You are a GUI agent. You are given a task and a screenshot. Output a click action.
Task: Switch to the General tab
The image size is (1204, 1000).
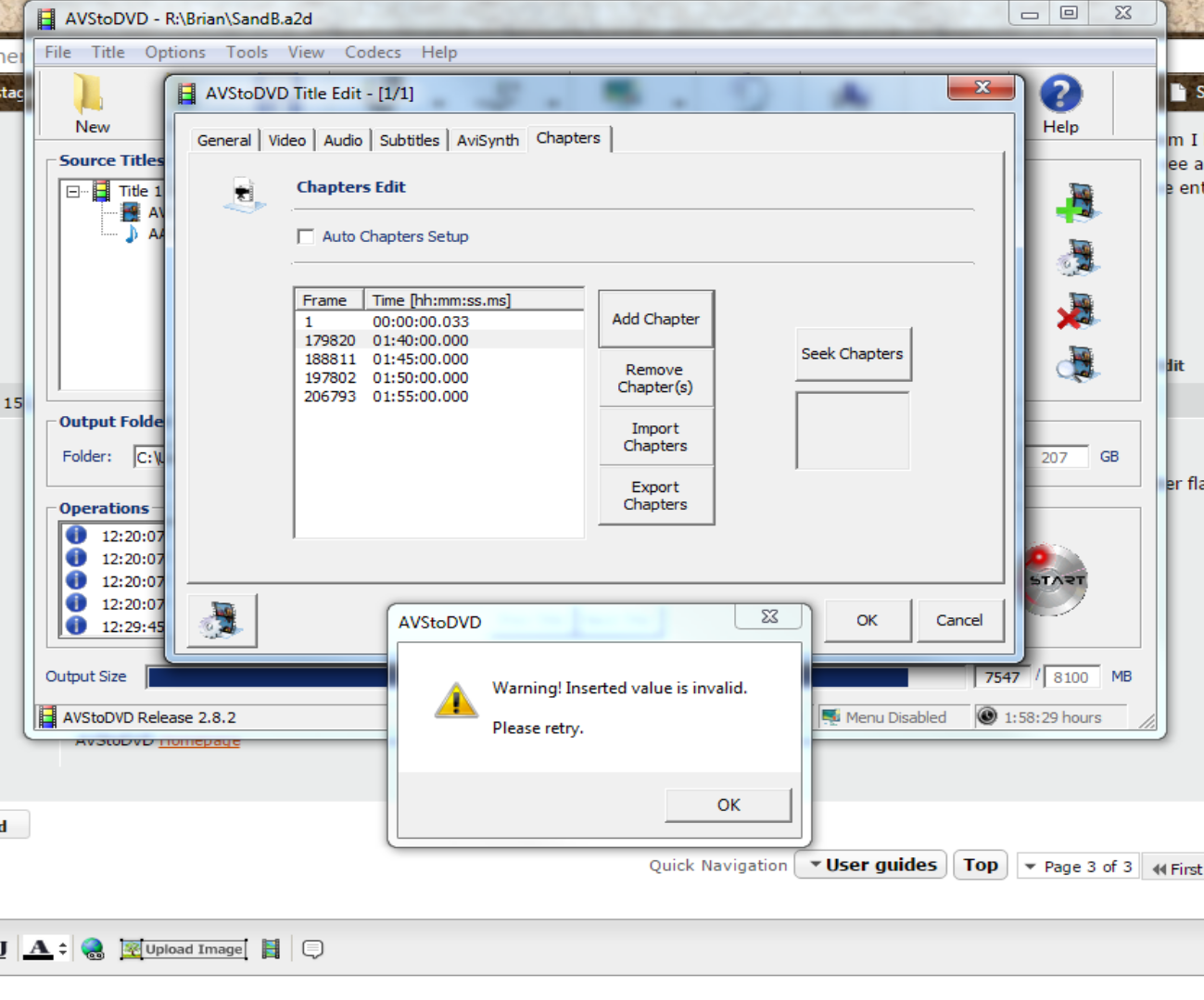[224, 140]
